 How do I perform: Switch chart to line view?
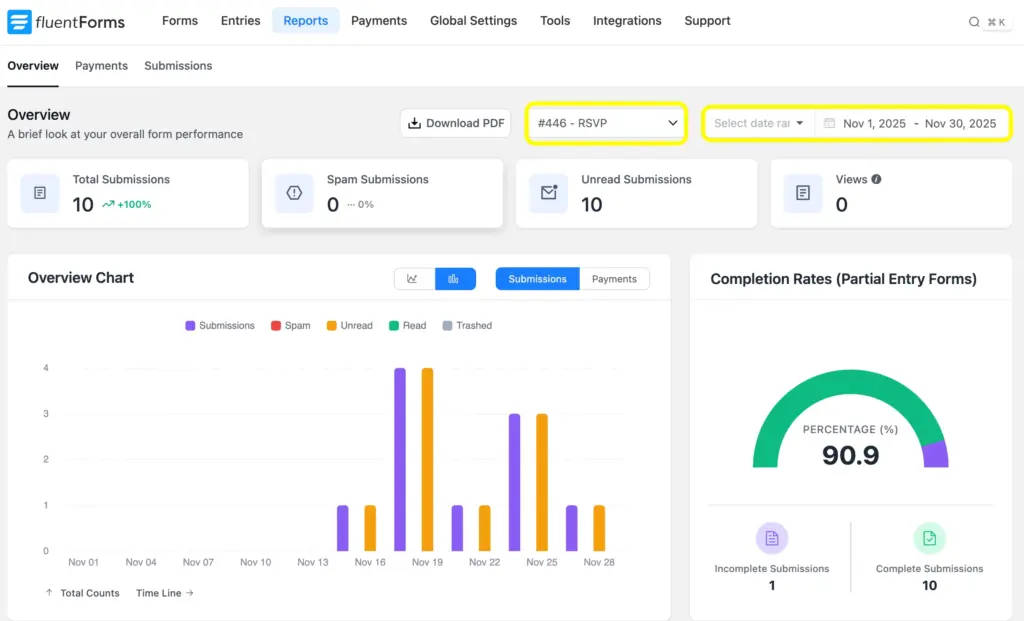(414, 278)
